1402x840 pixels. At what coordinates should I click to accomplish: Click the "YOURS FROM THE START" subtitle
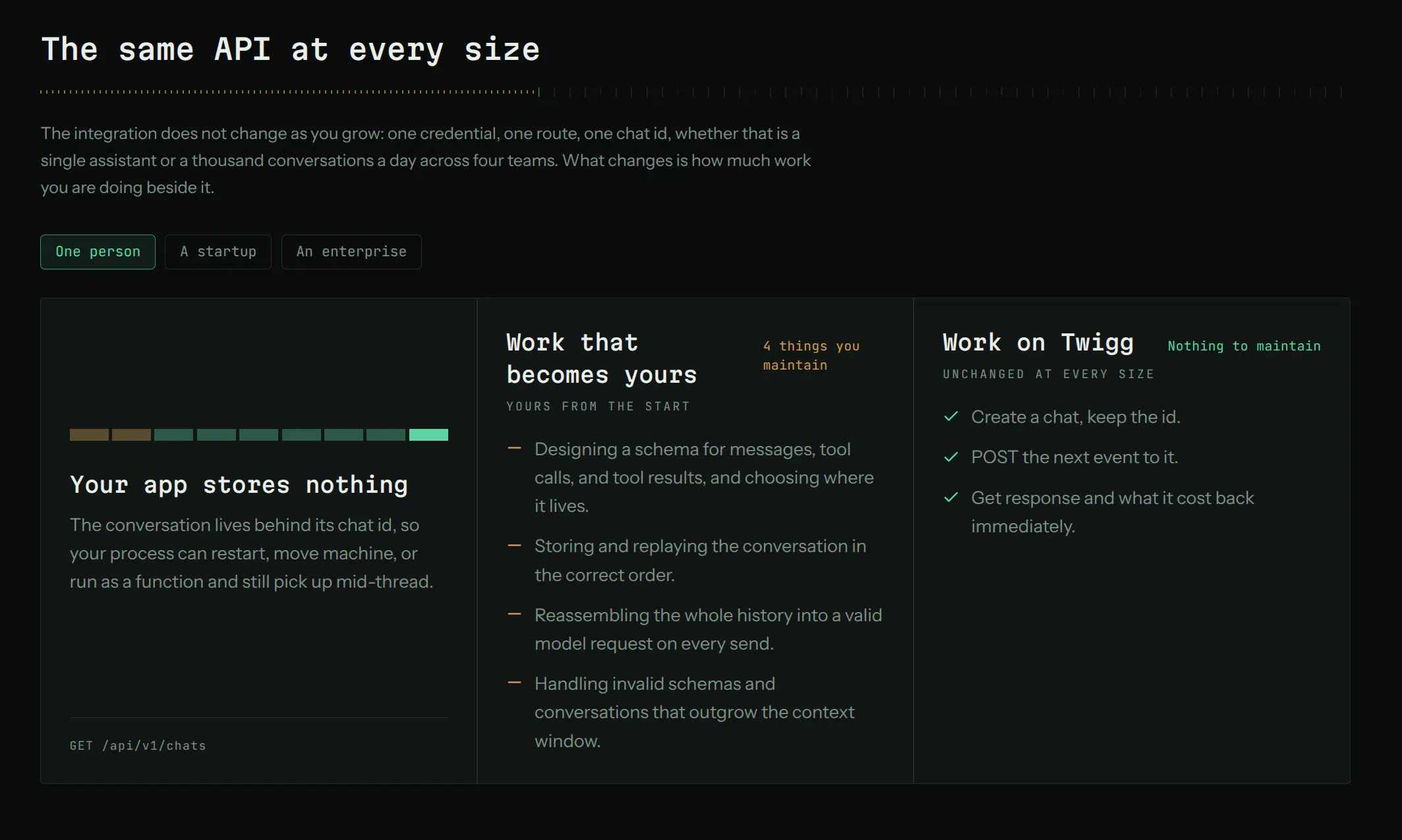(598, 406)
